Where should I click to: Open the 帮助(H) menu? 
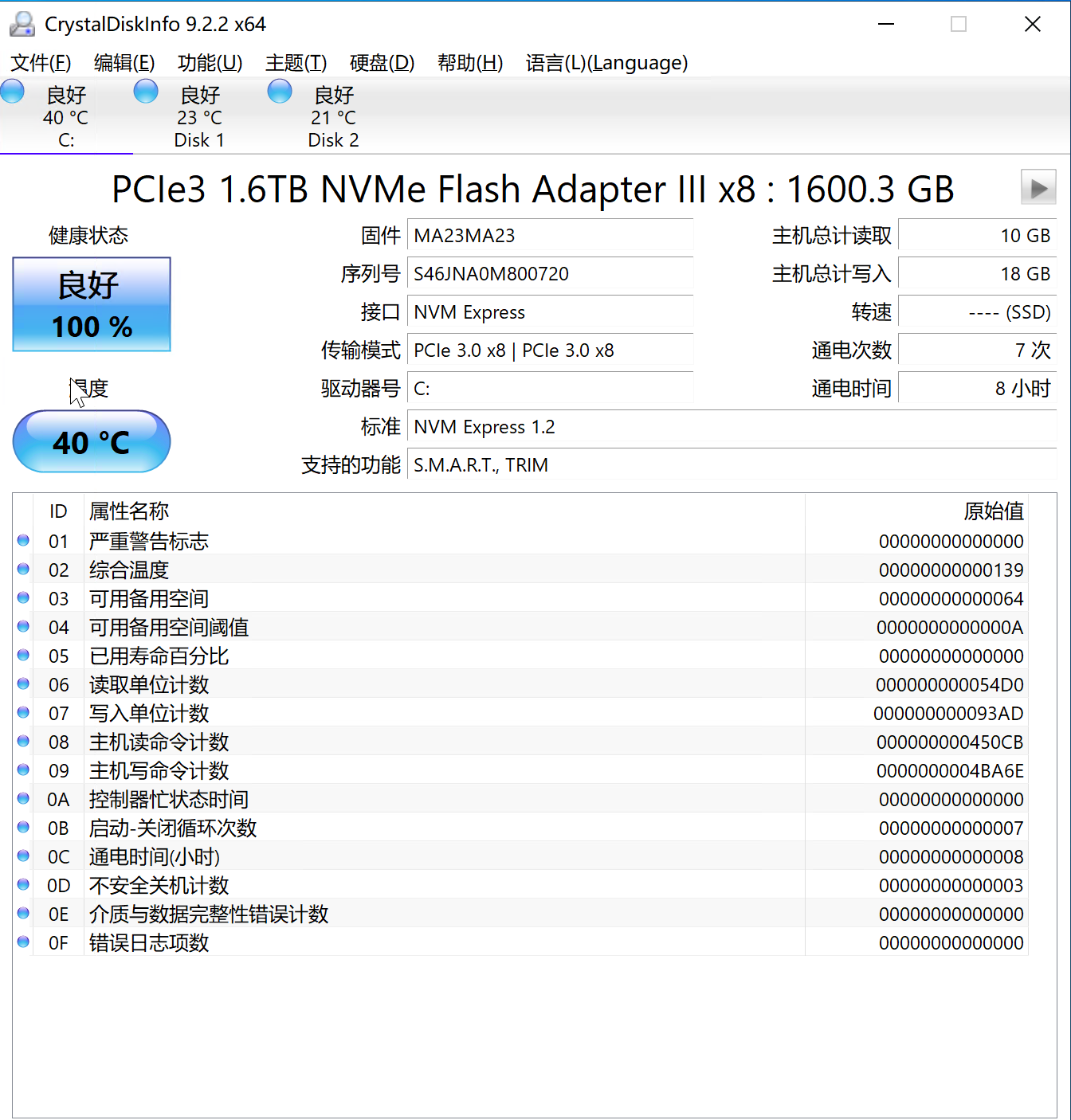(x=470, y=63)
